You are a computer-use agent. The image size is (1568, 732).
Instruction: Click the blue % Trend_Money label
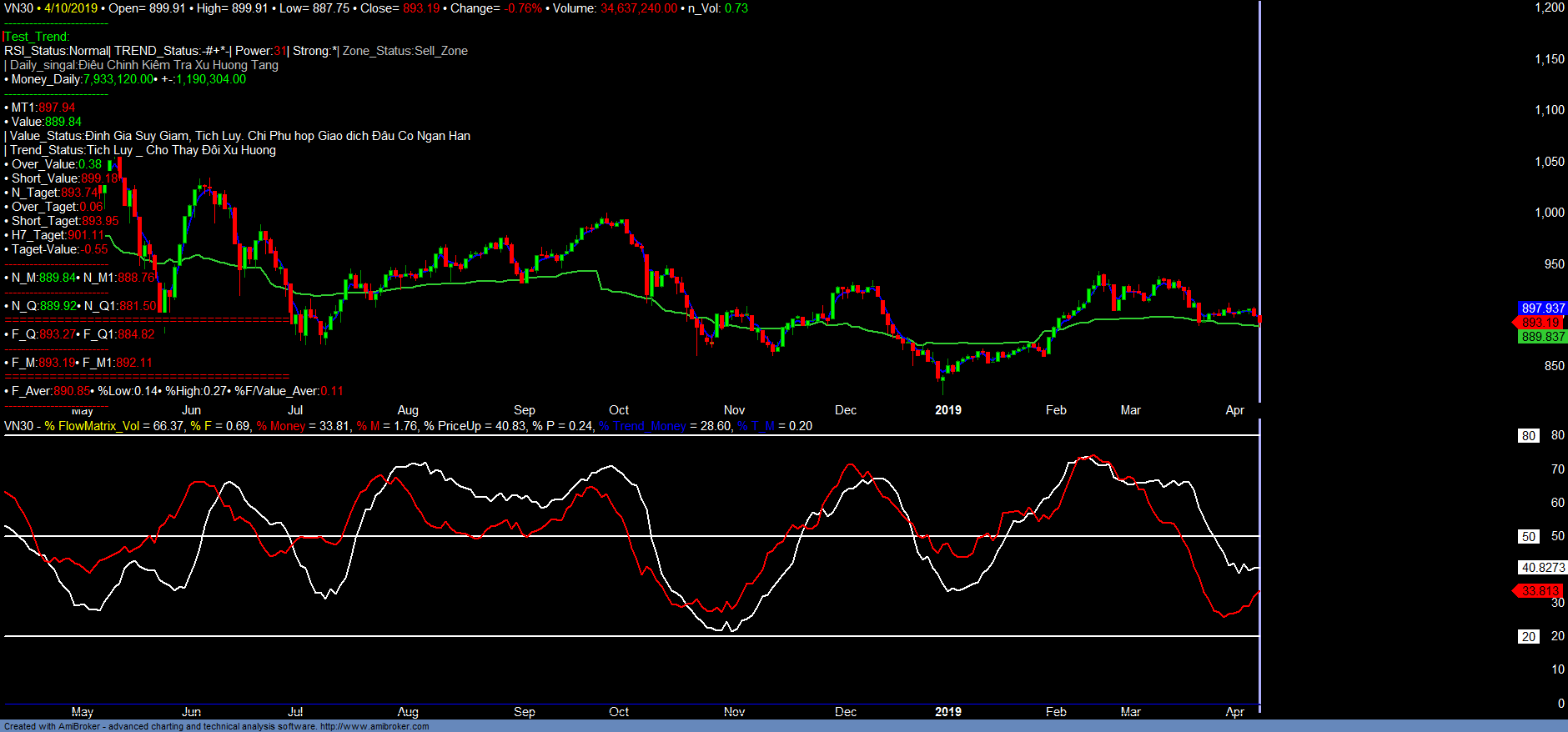(x=642, y=426)
